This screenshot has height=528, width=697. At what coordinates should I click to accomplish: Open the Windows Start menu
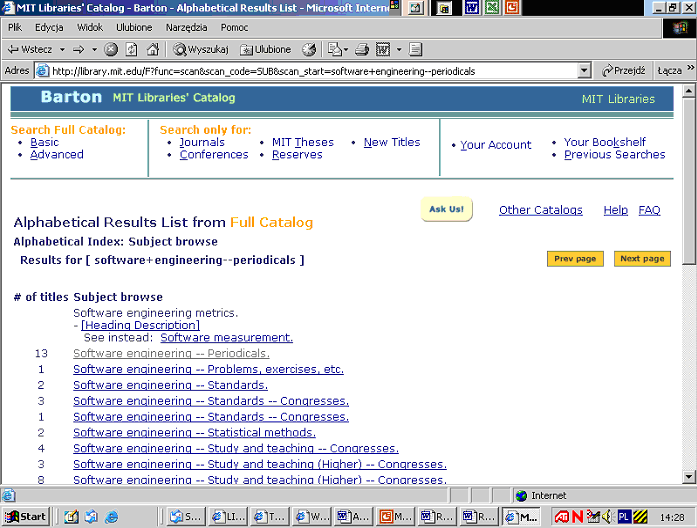(x=27, y=517)
